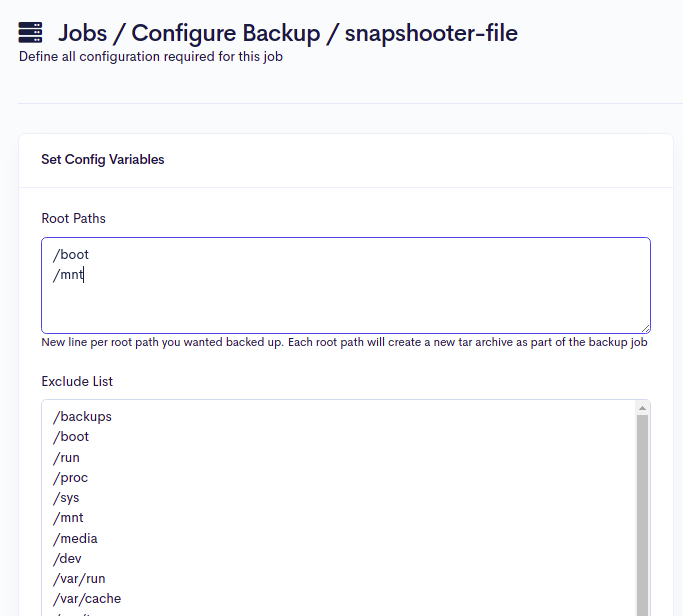Click the "Root Paths" field label
Viewport: 683px width, 616px height.
pos(74,218)
